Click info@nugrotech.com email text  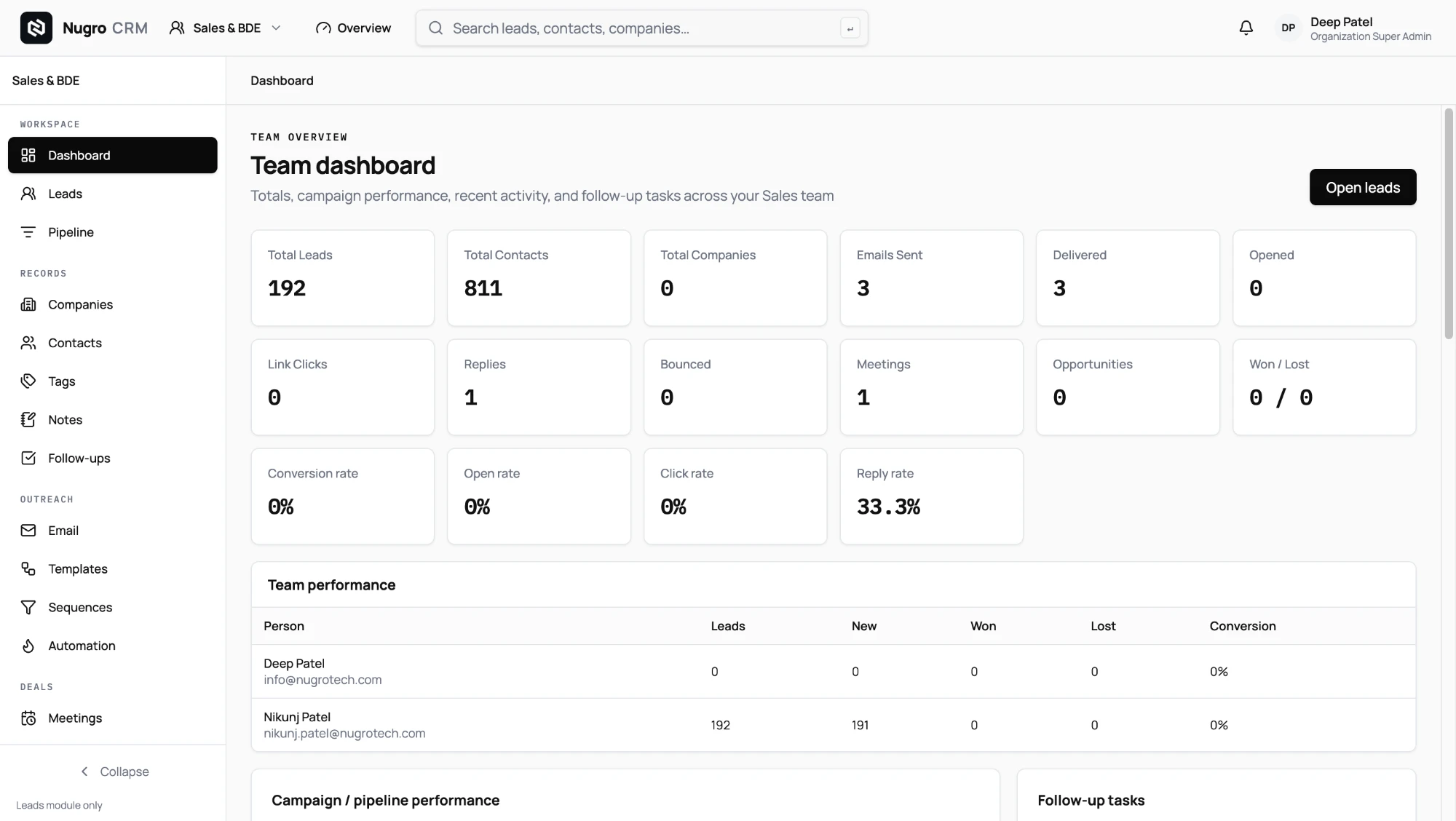click(323, 680)
